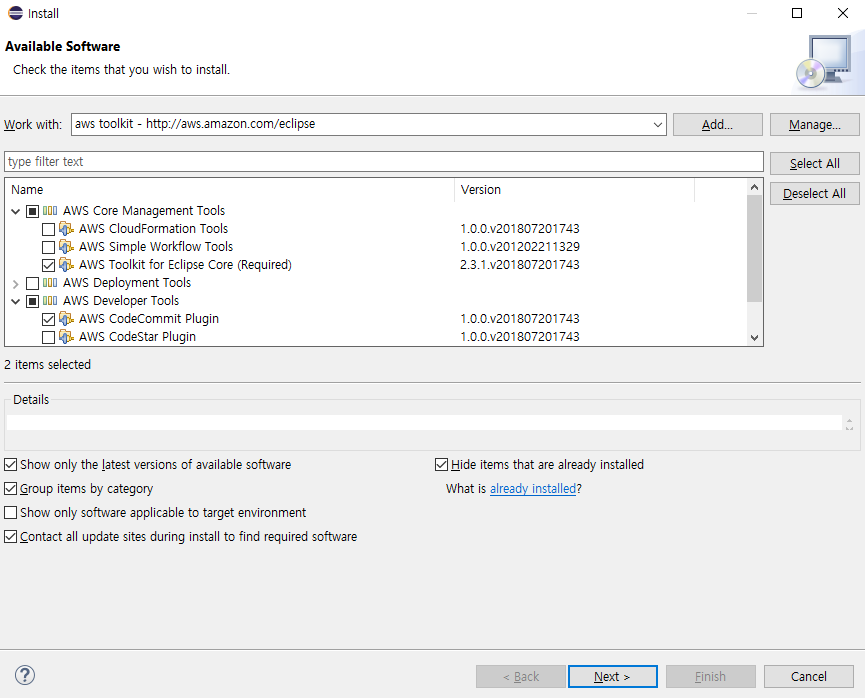Cancel the Install dialog
Image resolution: width=865 pixels, height=698 pixels.
pyautogui.click(x=808, y=676)
